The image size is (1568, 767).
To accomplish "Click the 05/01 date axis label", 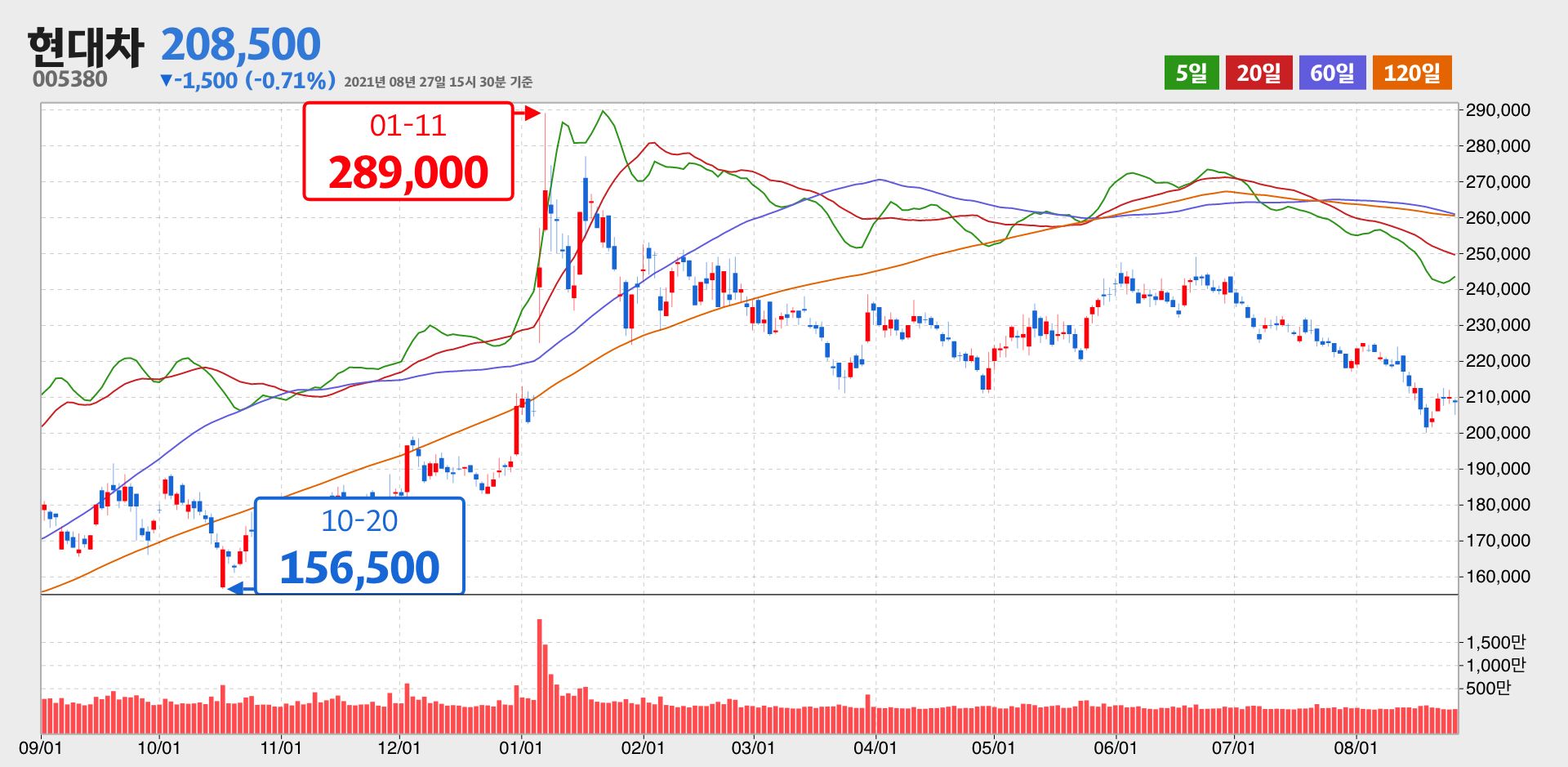I will pyautogui.click(x=993, y=748).
